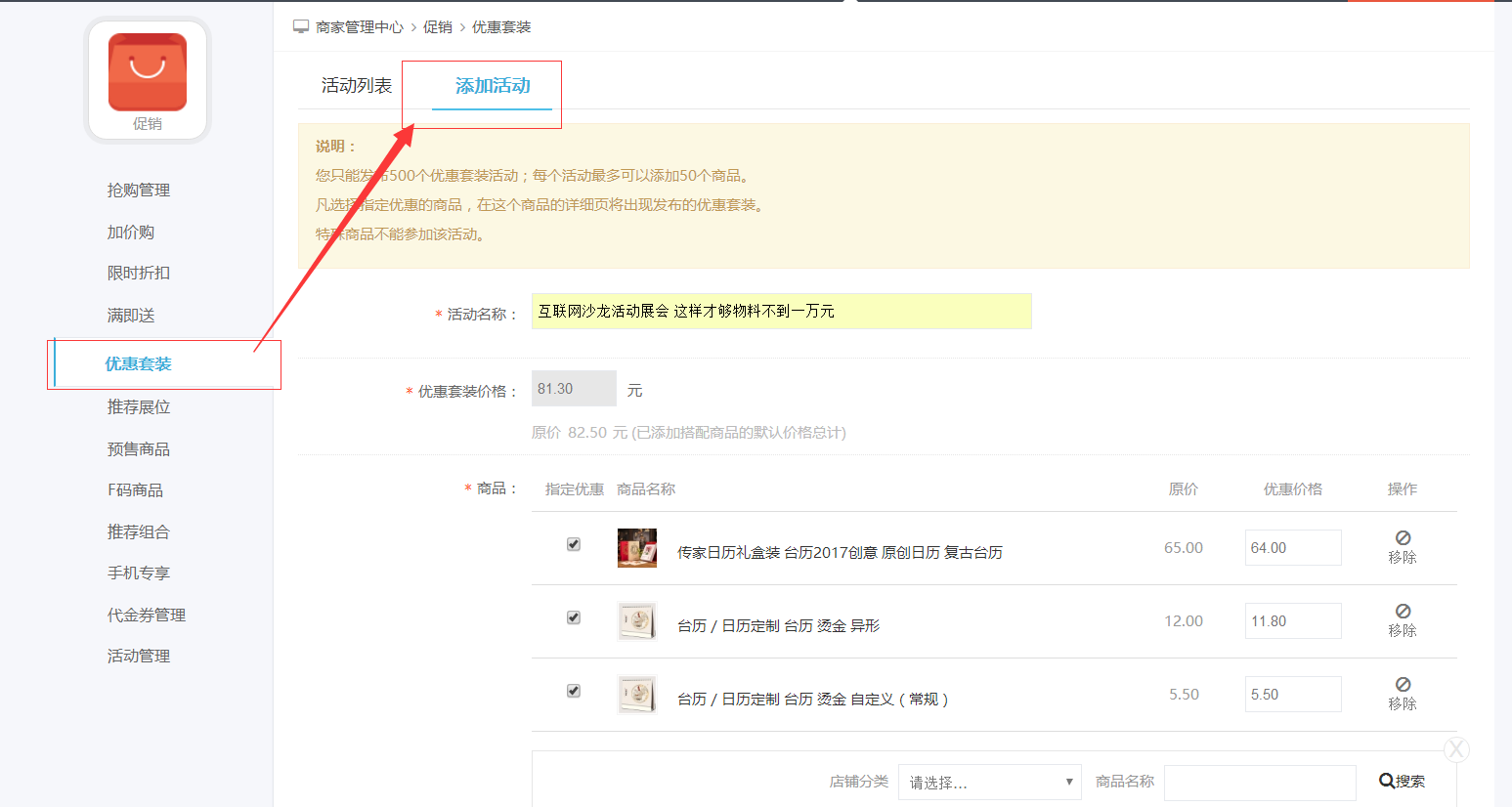The image size is (1512, 807).
Task: Edit the 11.80 discount price field
Action: coord(1293,621)
